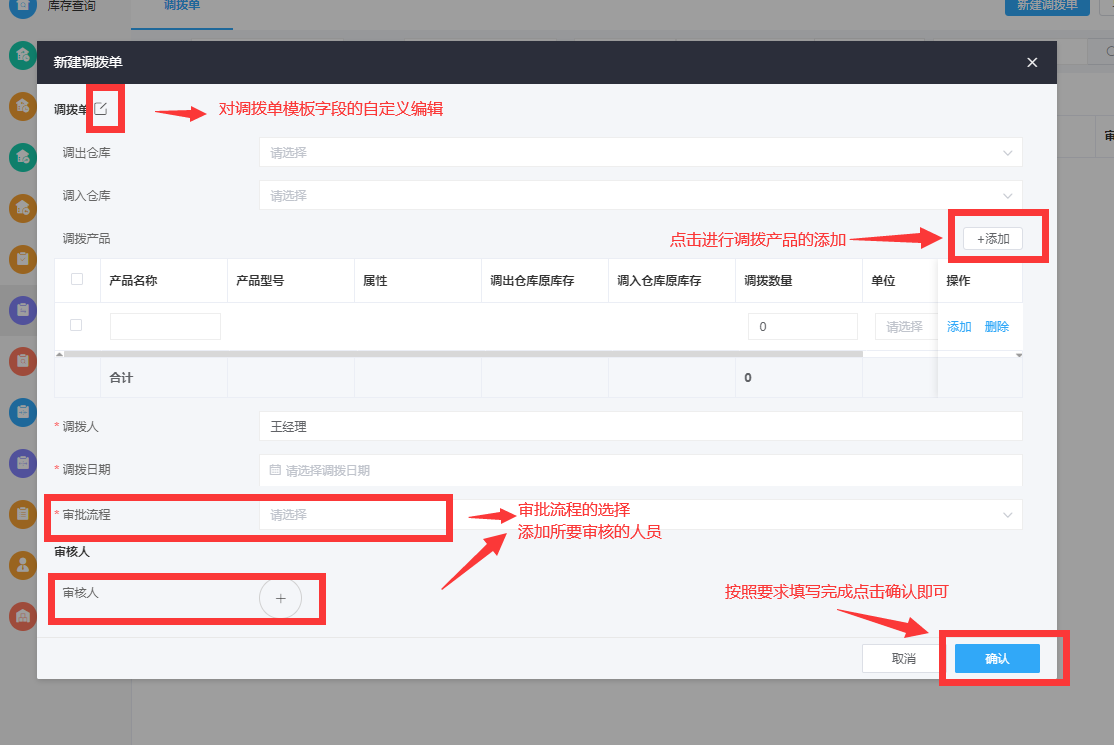The image size is (1114, 745).
Task: Open the 单位 请选择 dropdown in product row
Action: point(906,327)
